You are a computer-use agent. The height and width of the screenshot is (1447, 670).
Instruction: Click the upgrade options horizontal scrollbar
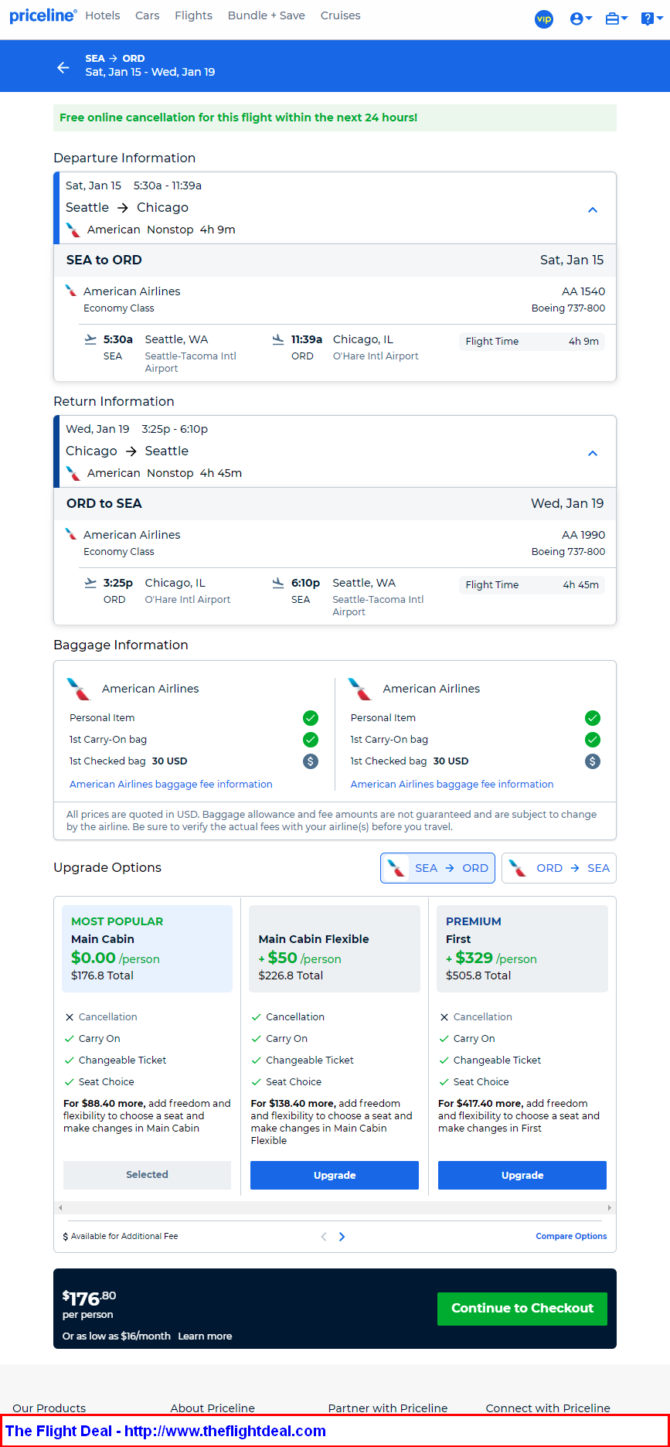334,1208
